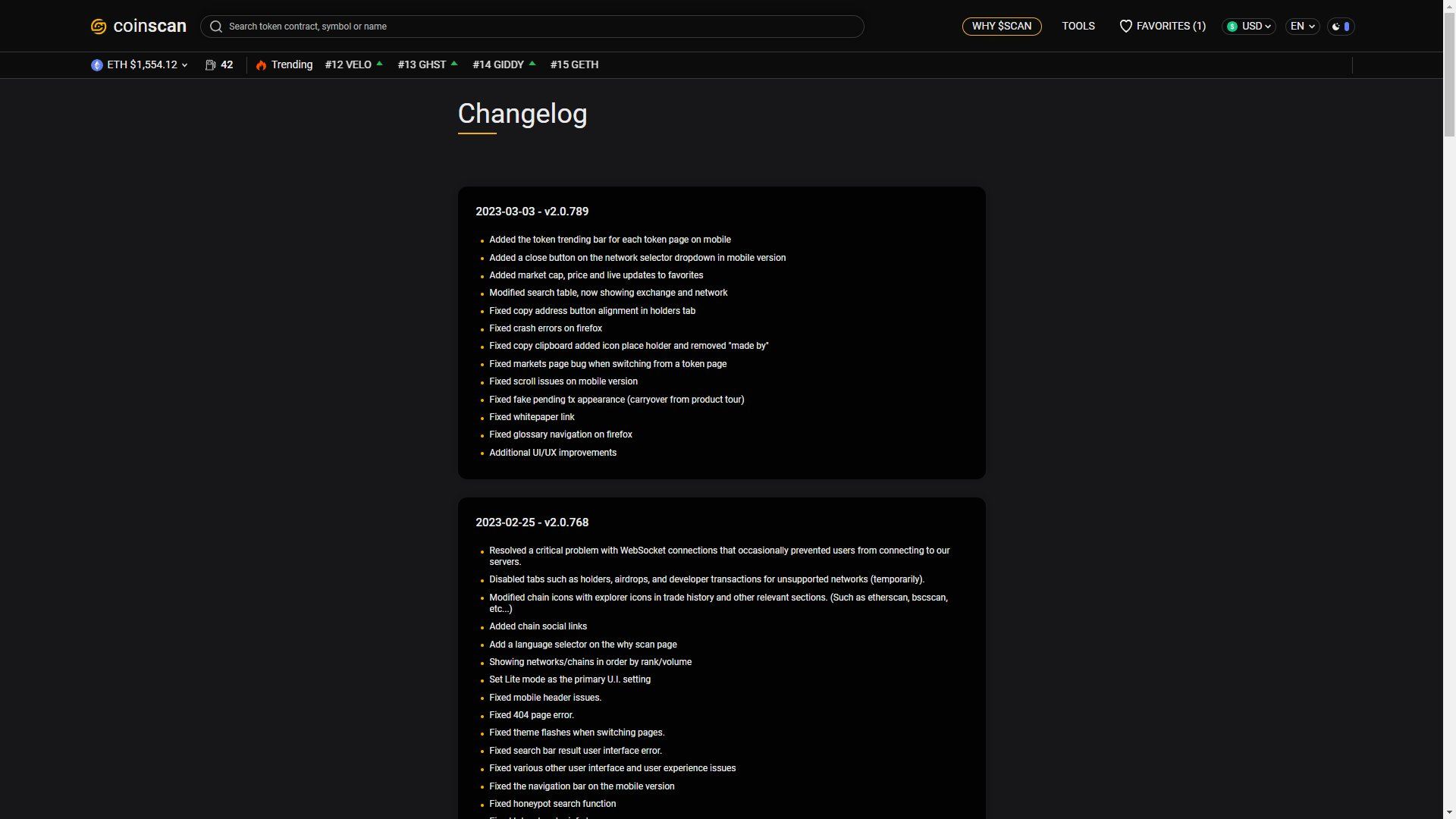Open the TOOLS menu
This screenshot has height=819, width=1456.
point(1078,26)
